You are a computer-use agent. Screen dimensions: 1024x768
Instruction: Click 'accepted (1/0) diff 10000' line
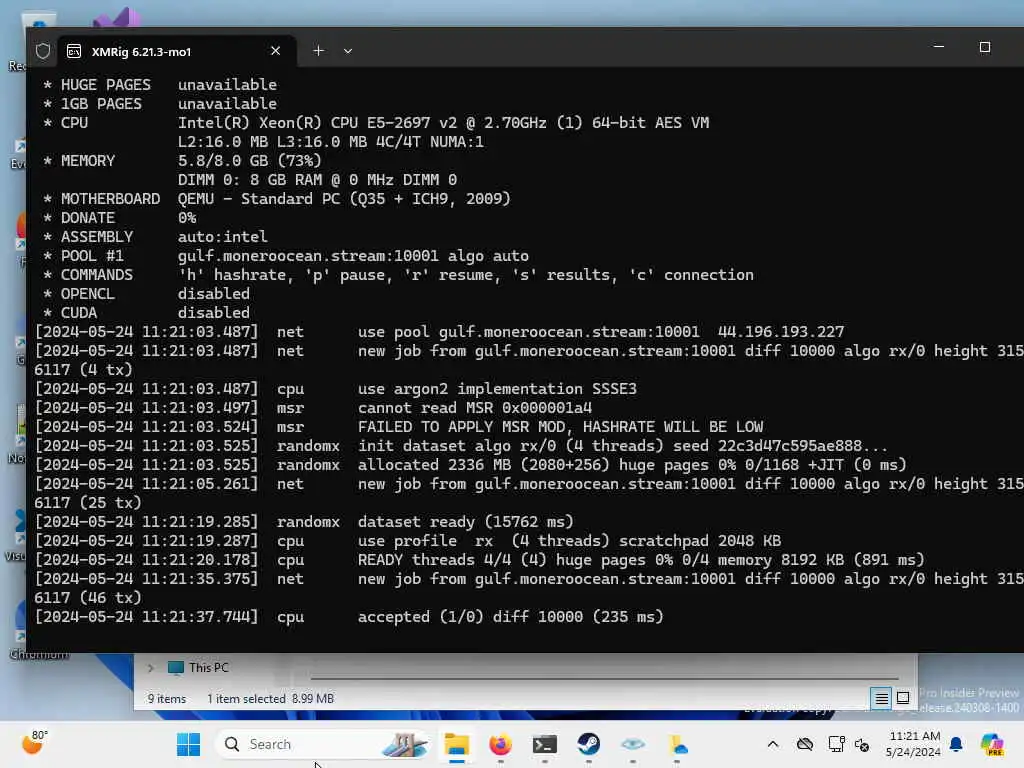click(x=349, y=616)
